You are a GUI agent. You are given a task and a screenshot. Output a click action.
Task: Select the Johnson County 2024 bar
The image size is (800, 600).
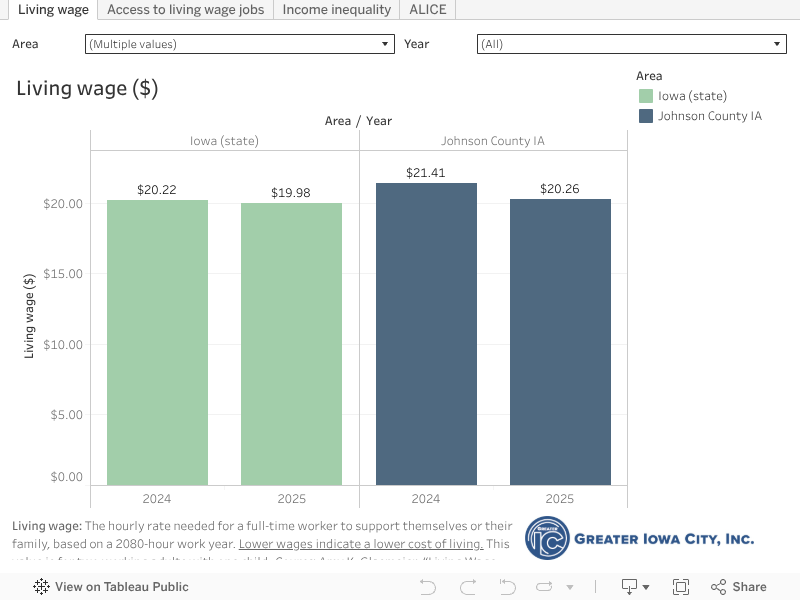(426, 334)
